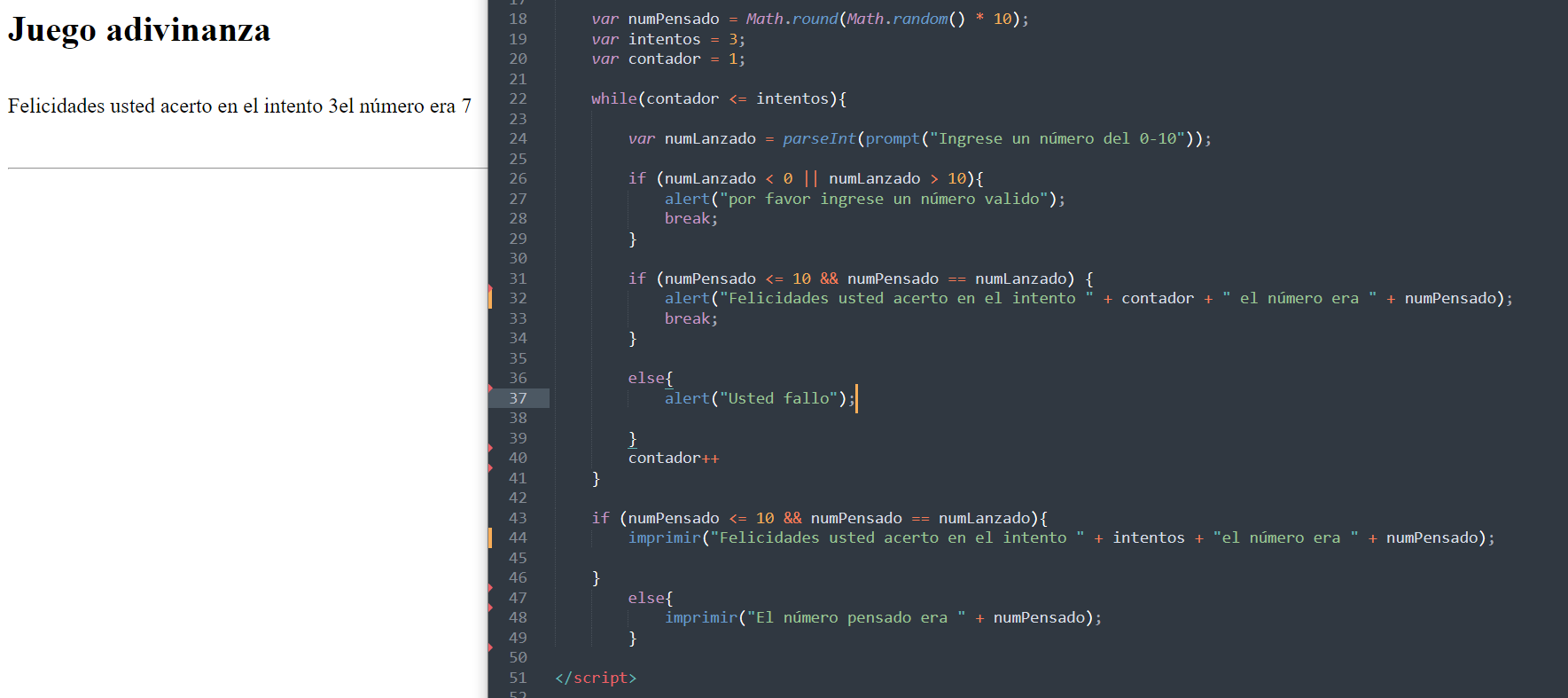Select line number 31 in the gutter
Screen dimensions: 1568x698
click(x=518, y=278)
